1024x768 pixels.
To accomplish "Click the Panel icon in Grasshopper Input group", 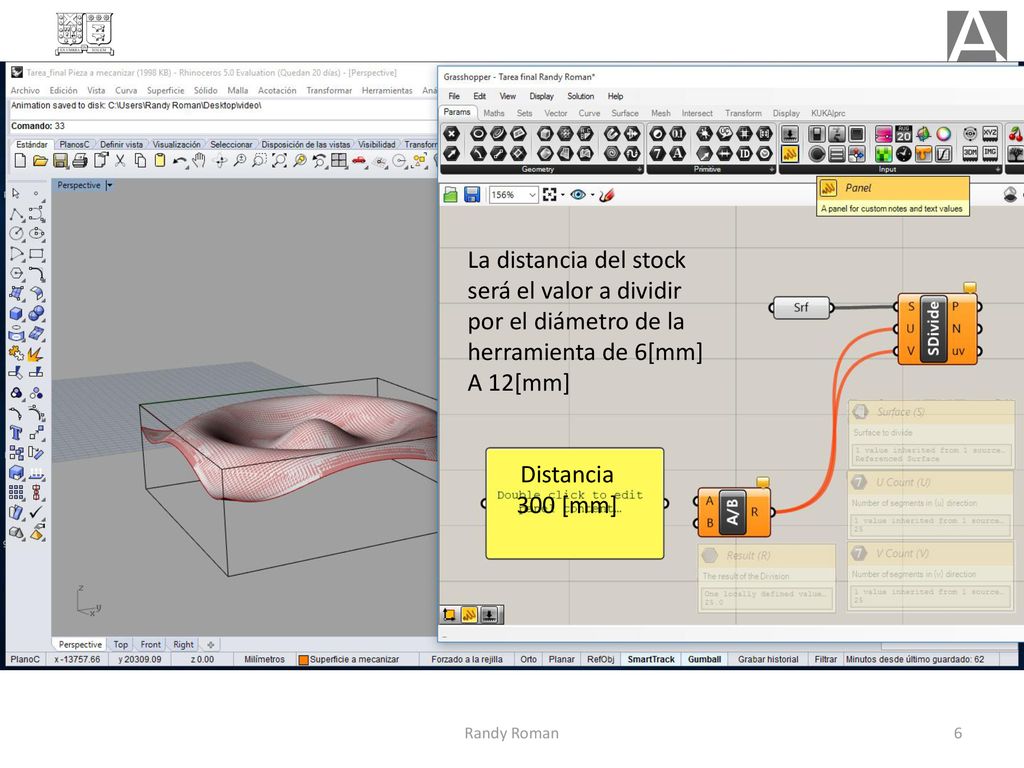I will (790, 154).
